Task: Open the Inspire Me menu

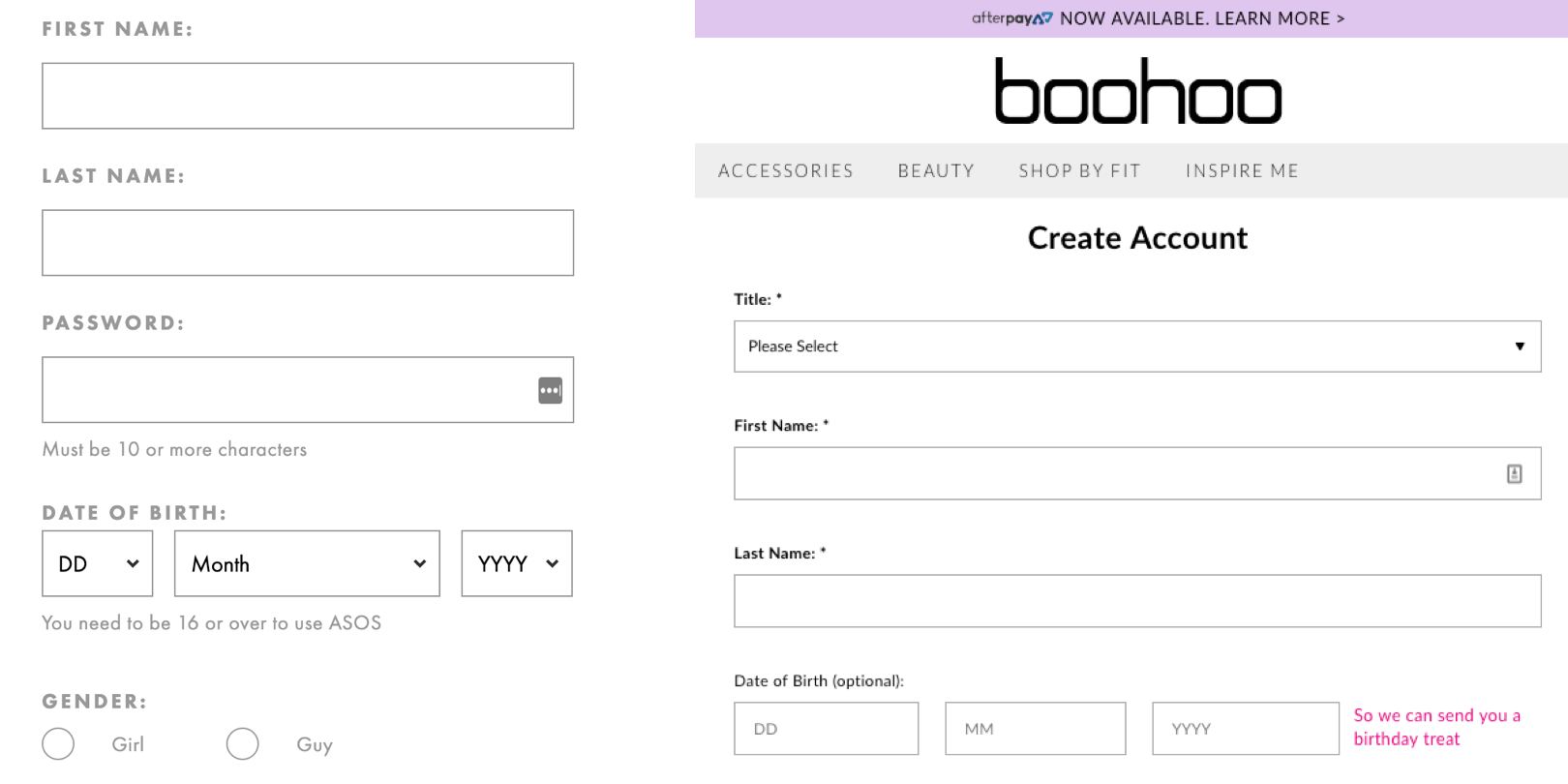Action: 1242,171
